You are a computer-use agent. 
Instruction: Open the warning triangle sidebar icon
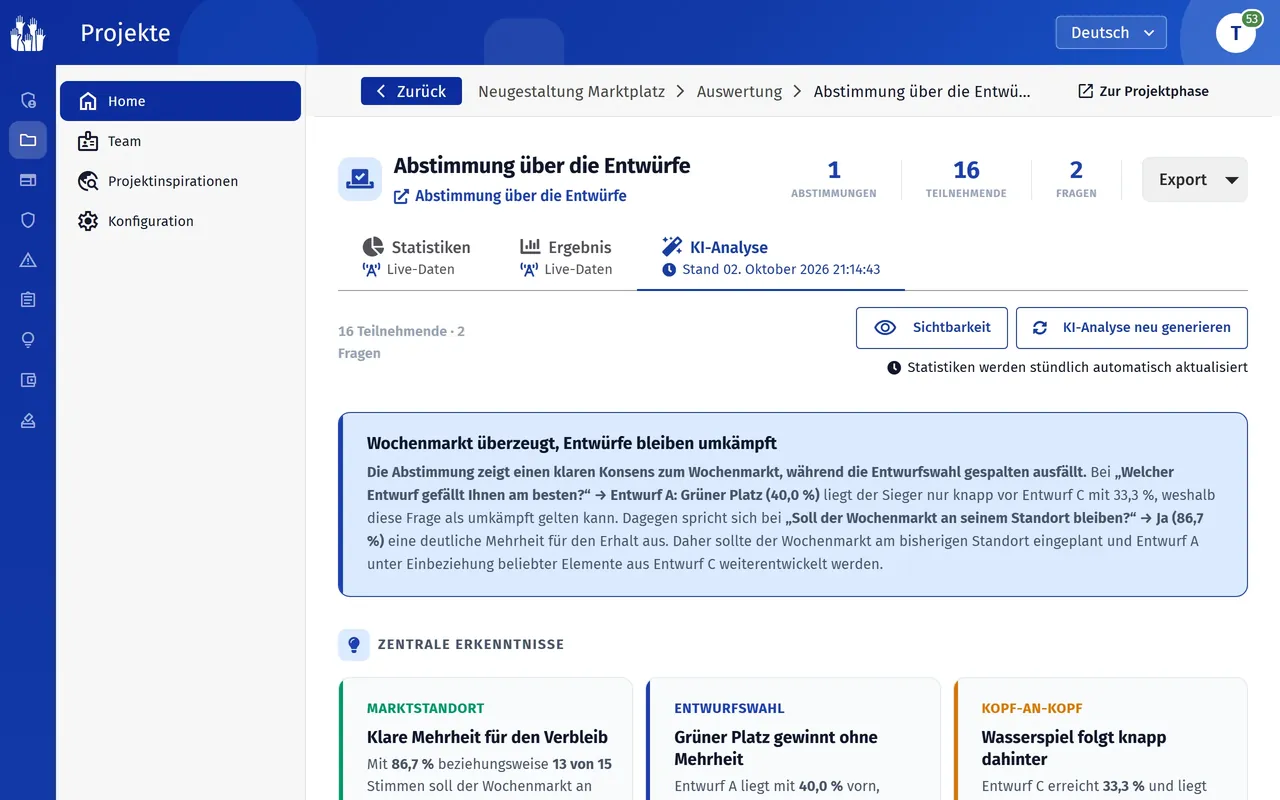28,260
